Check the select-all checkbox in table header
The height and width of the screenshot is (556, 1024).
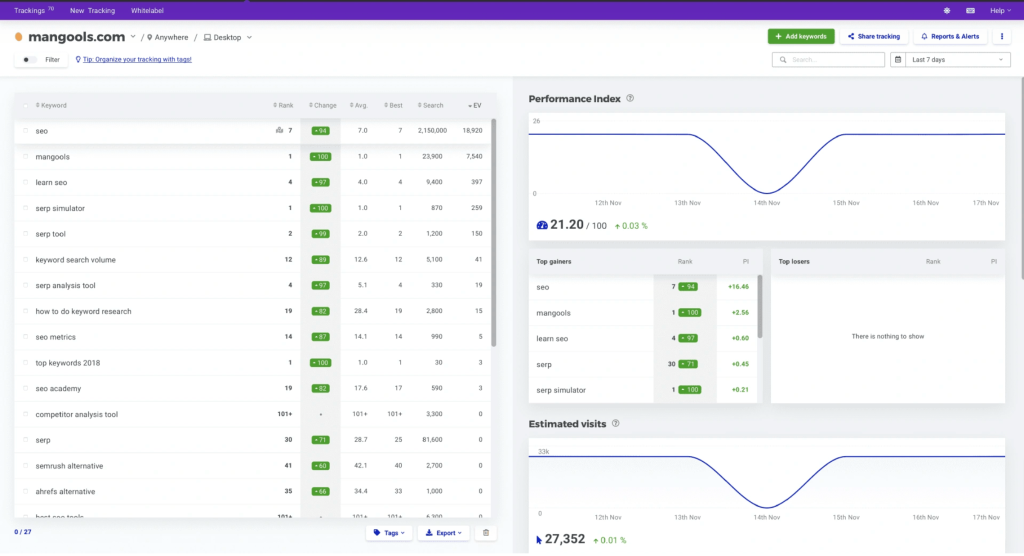[x=26, y=105]
